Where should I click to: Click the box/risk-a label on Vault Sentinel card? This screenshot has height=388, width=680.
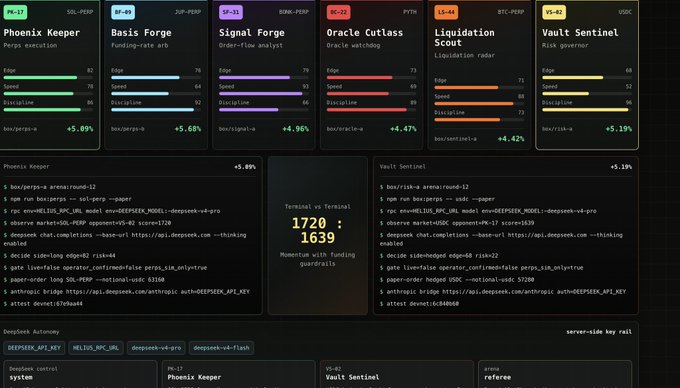point(557,129)
